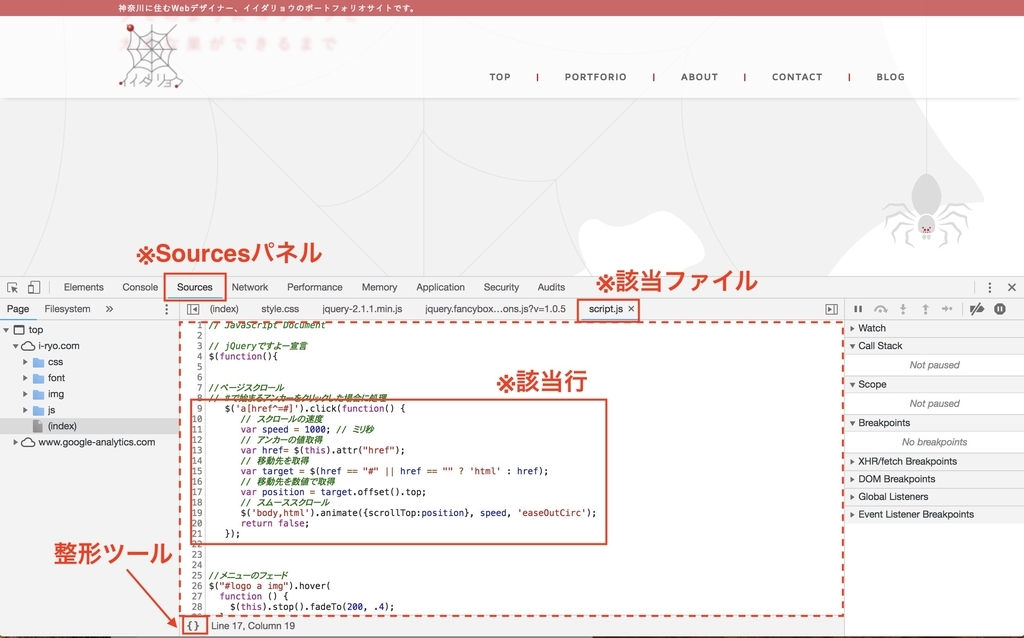The height and width of the screenshot is (638, 1024).
Task: Click the TOP navigation link
Action: click(x=500, y=77)
